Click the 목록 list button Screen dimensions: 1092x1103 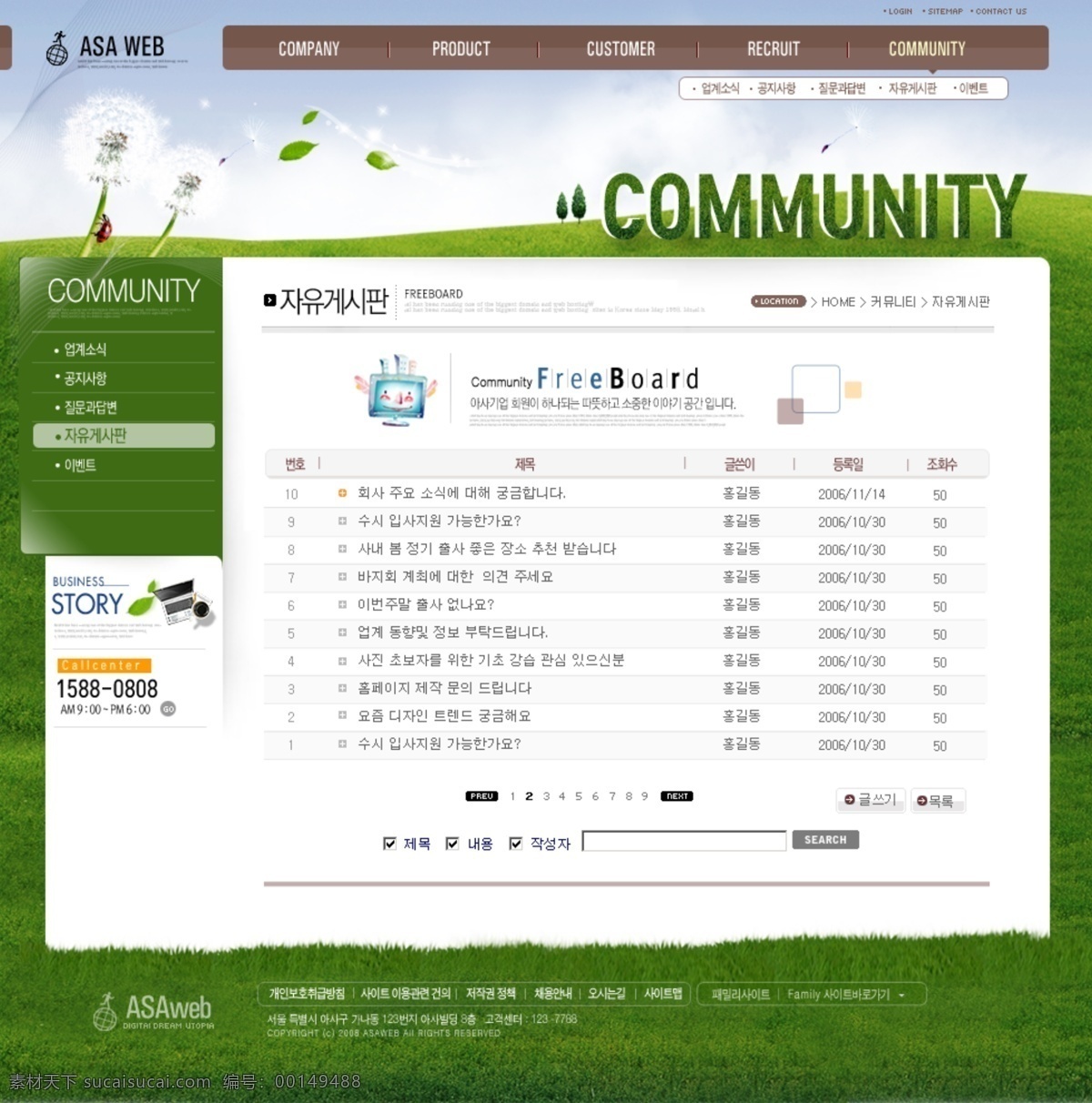[x=937, y=801]
